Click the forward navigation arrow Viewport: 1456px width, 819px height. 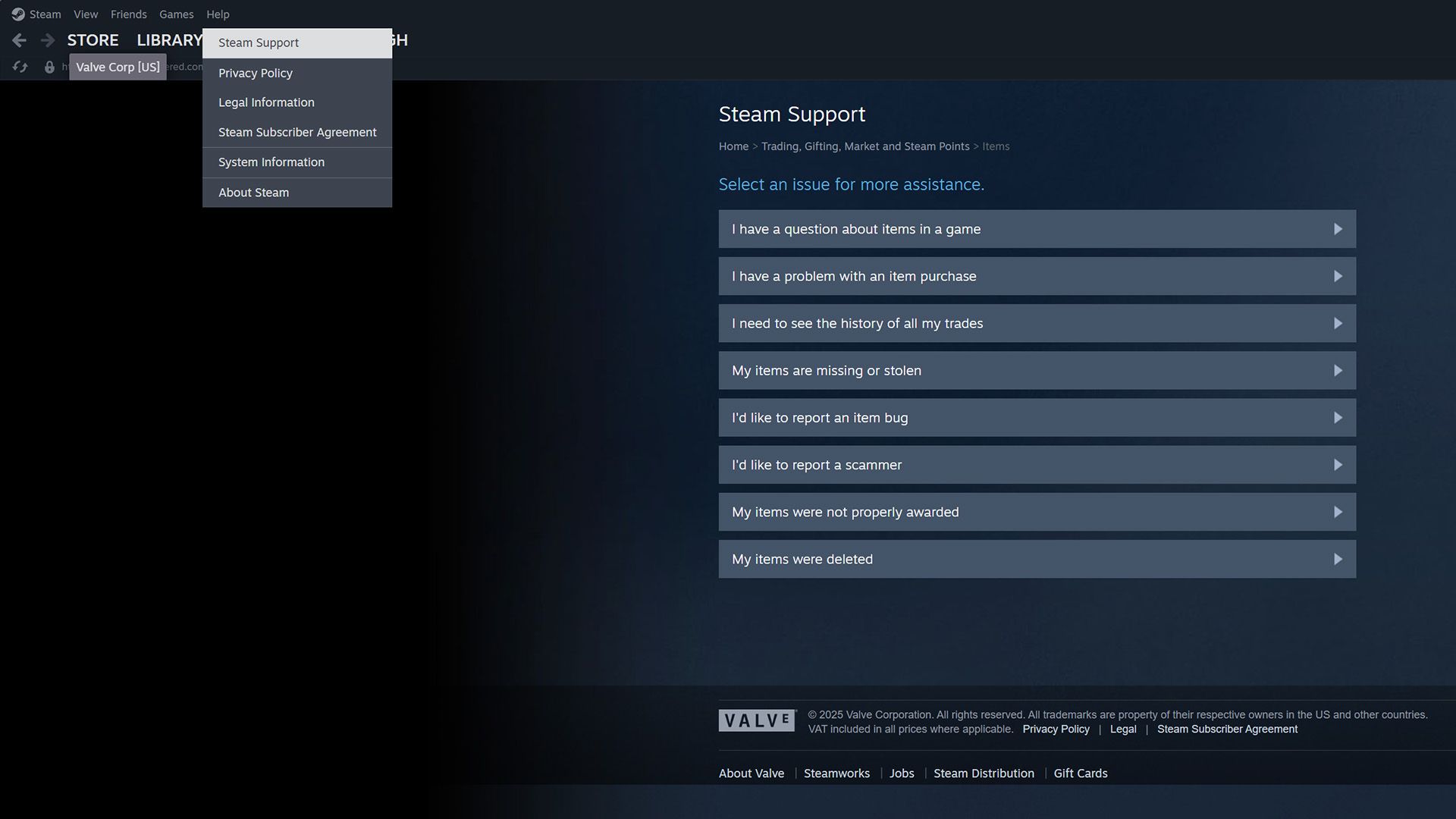[48, 39]
